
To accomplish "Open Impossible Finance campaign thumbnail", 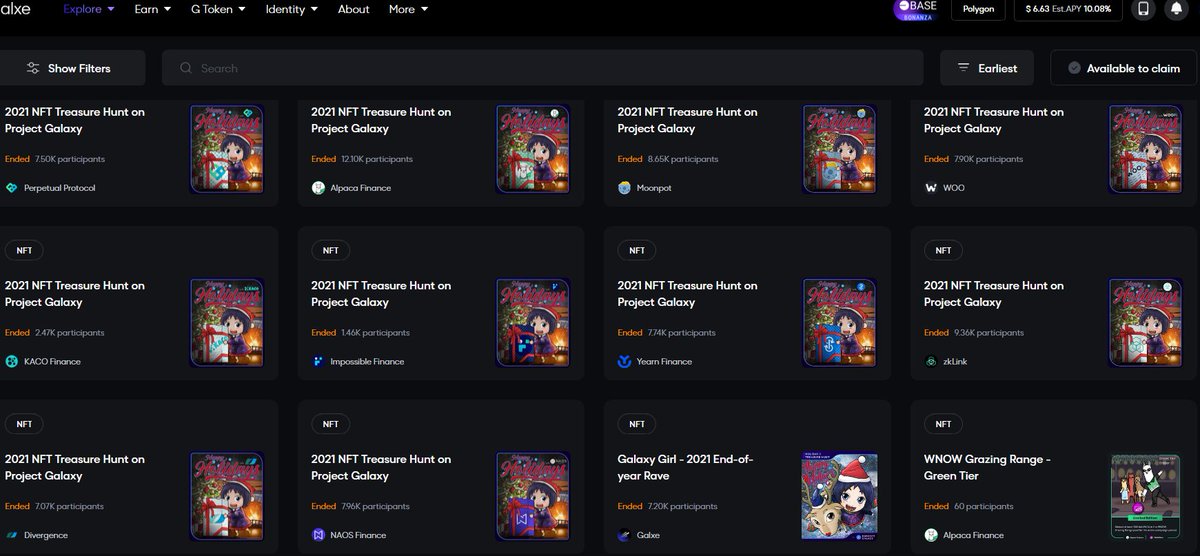I will coord(533,322).
